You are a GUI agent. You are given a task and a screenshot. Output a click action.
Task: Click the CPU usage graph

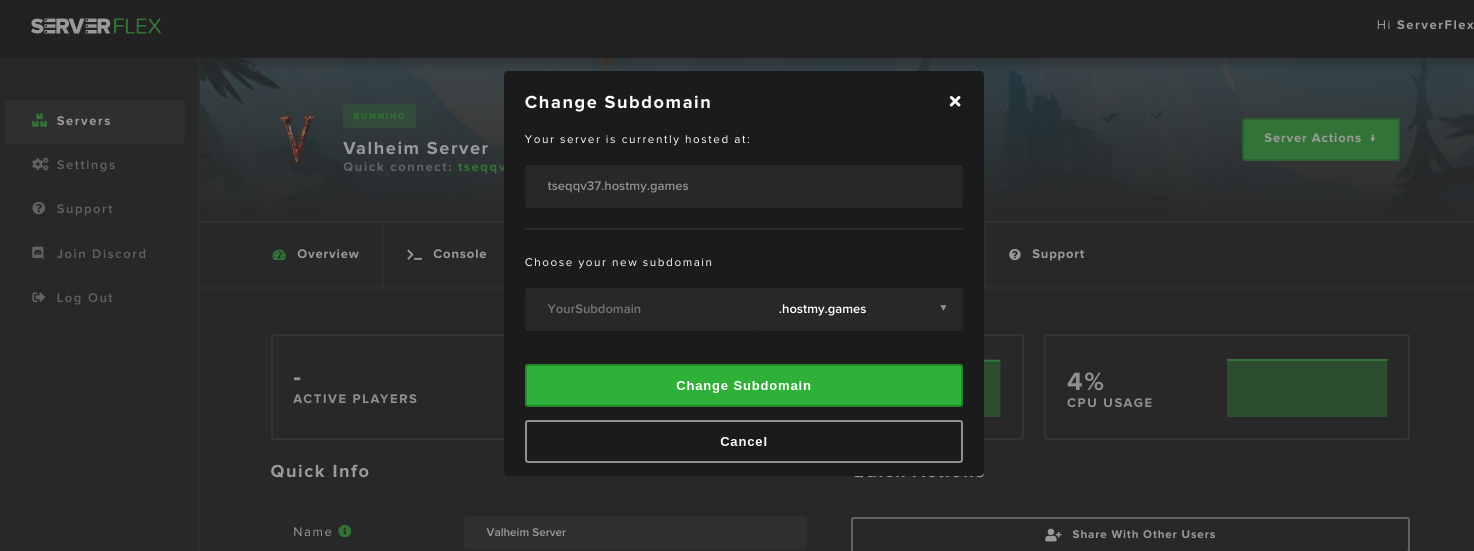(x=1307, y=388)
